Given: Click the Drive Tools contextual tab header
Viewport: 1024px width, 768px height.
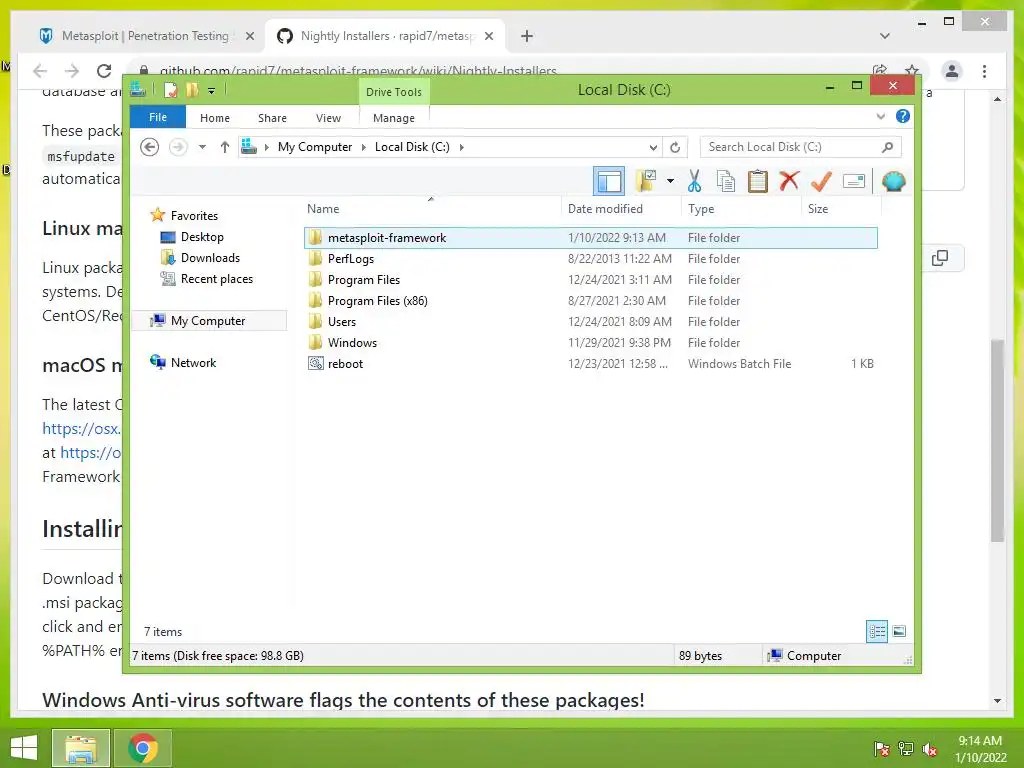Looking at the screenshot, I should pos(394,91).
